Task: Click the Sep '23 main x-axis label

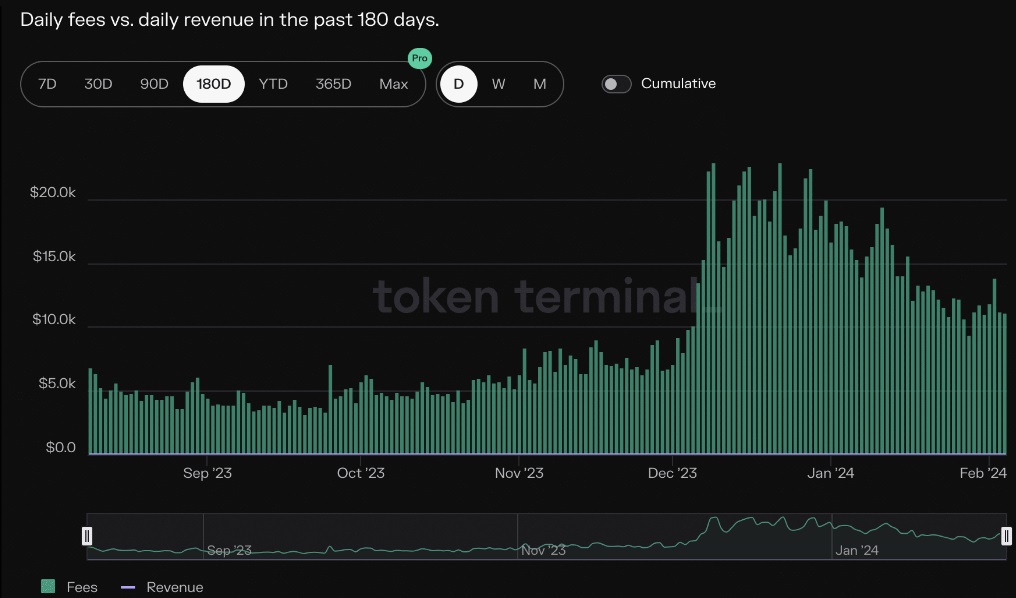Action: (207, 473)
